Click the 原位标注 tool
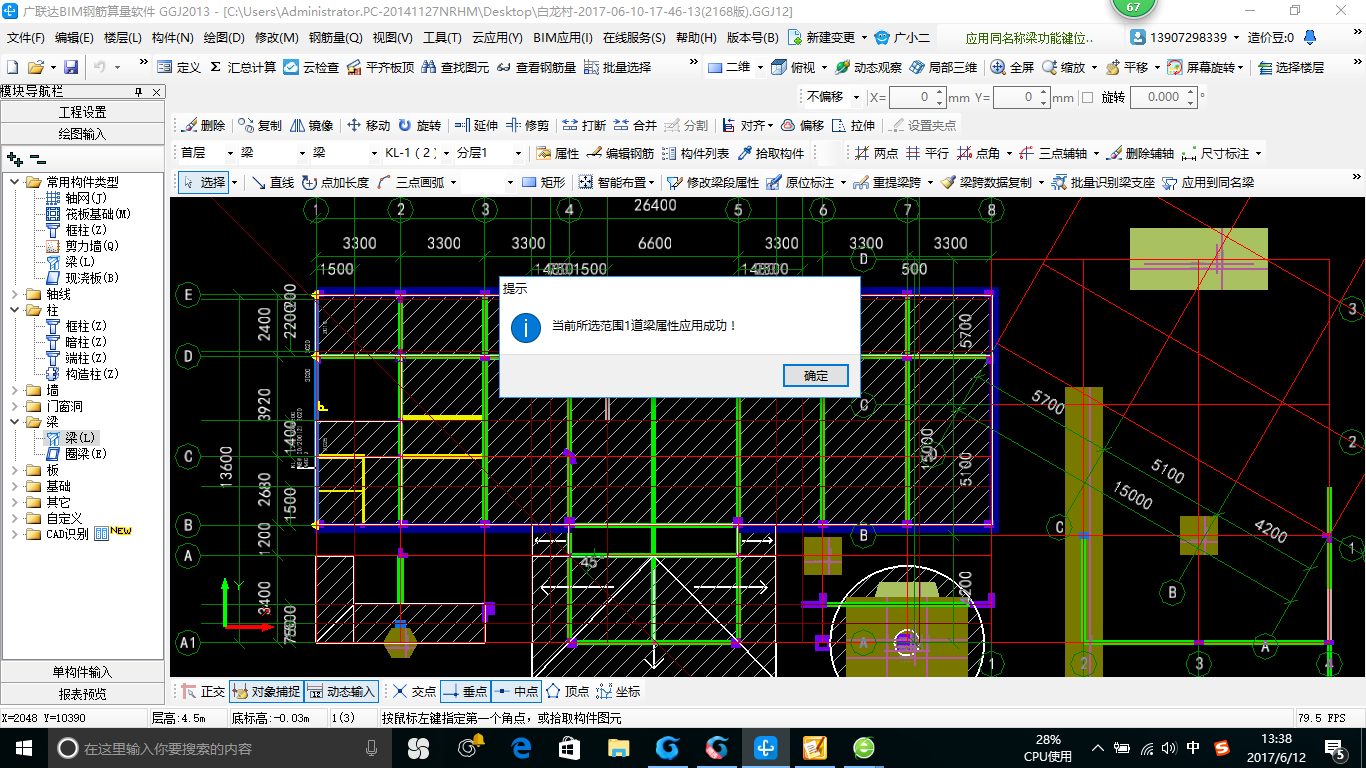Viewport: 1366px width, 768px height. click(x=800, y=182)
